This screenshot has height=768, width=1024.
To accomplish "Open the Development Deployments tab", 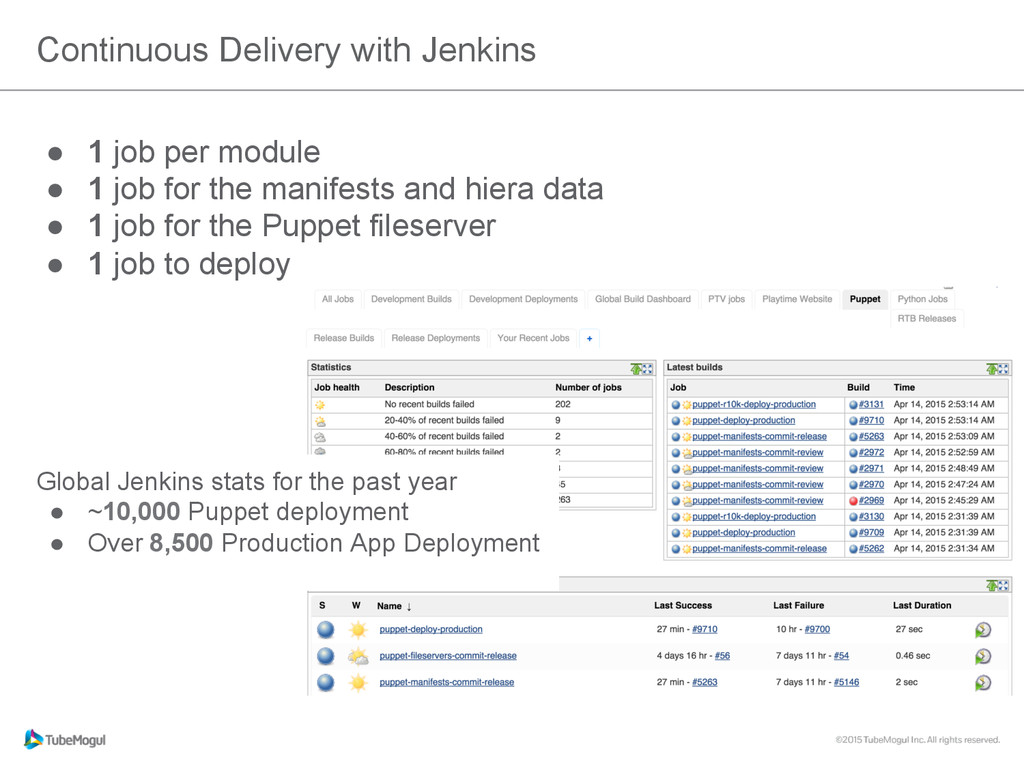I will click(523, 299).
